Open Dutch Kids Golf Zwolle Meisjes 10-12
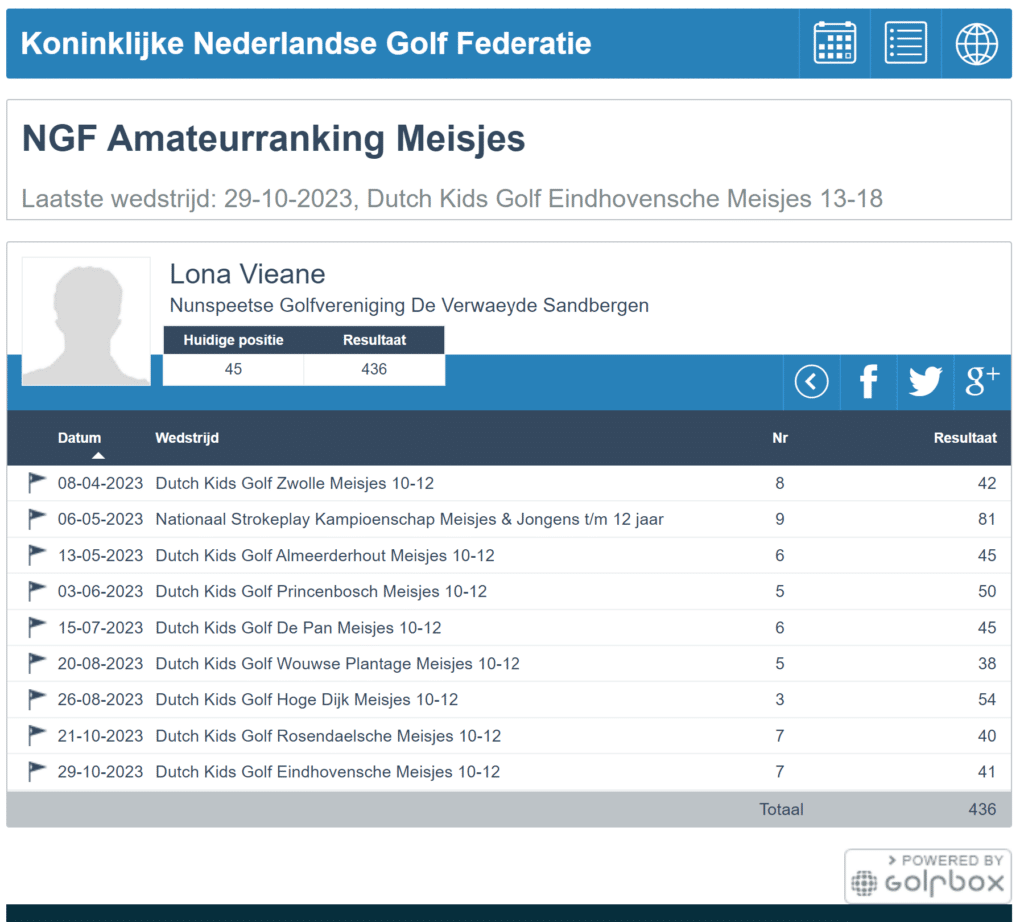 (295, 483)
